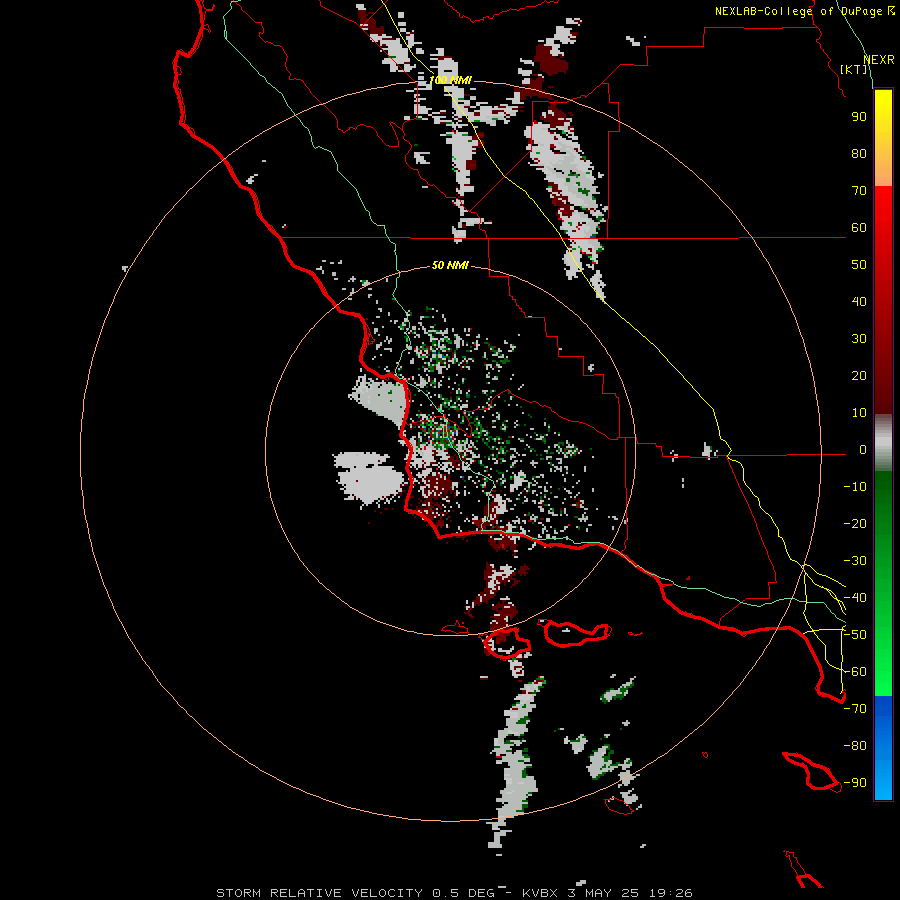
Task: Click the legend value 50
Action: pyautogui.click(x=859, y=265)
